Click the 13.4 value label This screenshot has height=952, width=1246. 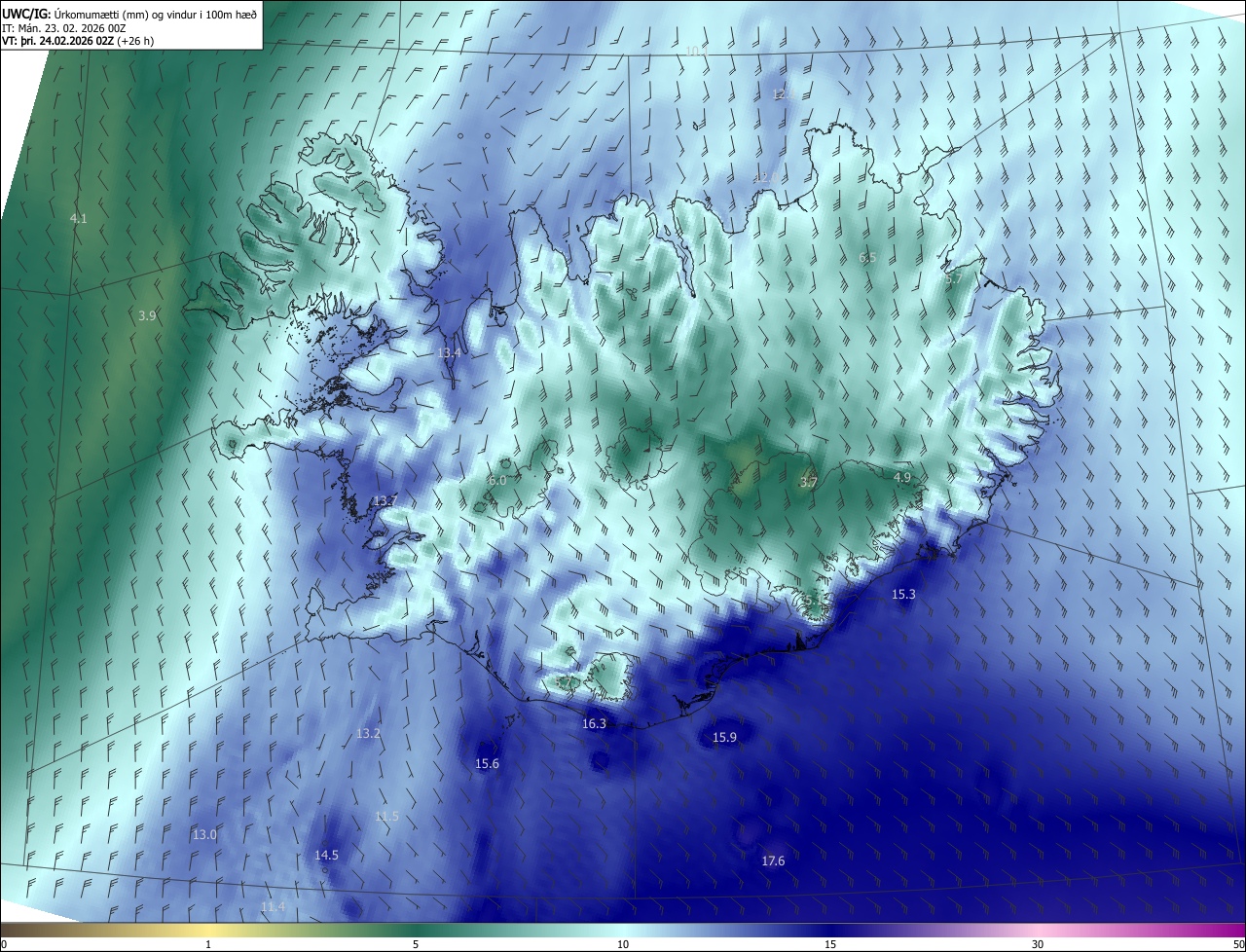point(449,352)
